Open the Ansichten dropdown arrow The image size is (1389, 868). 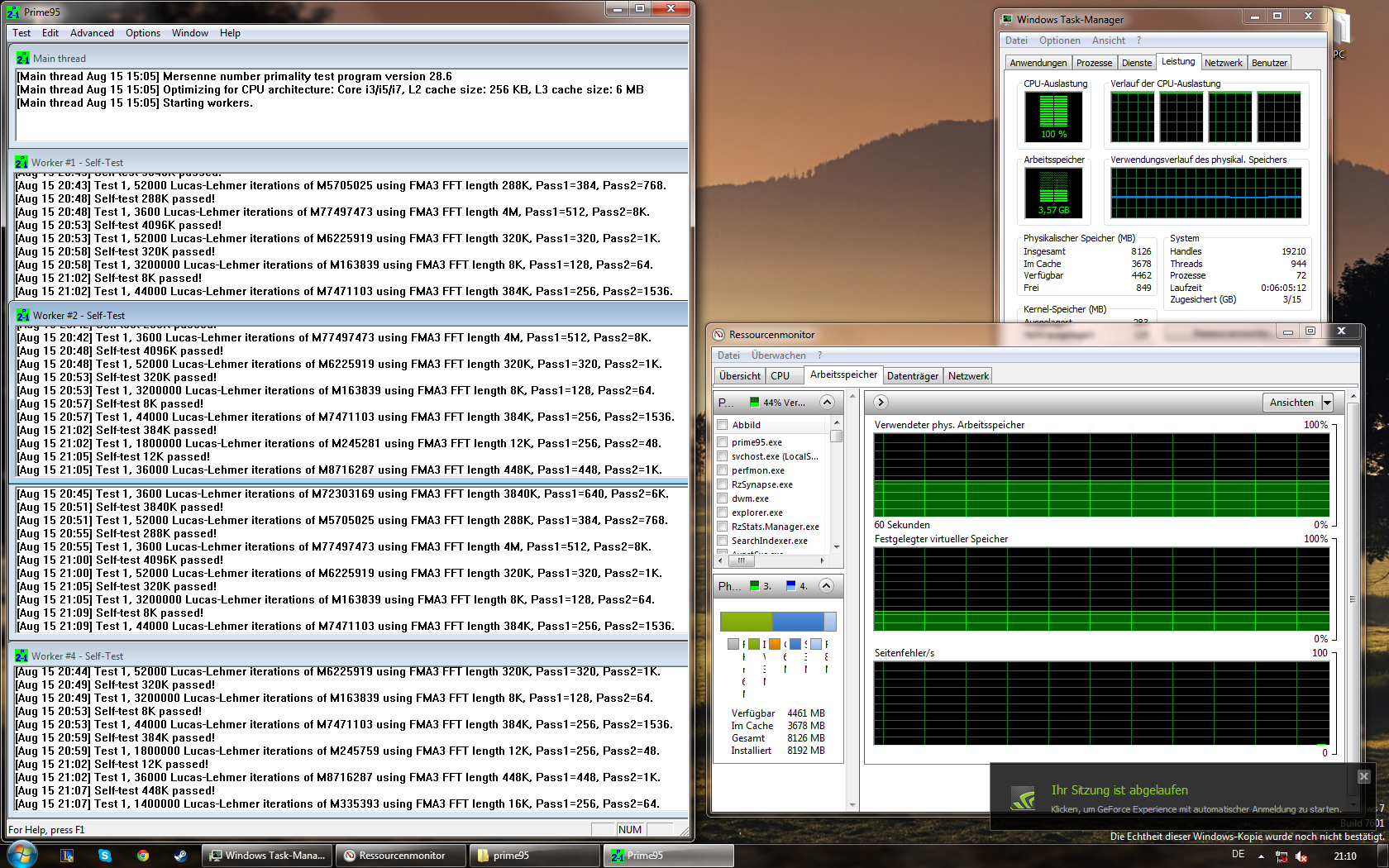[x=1327, y=403]
